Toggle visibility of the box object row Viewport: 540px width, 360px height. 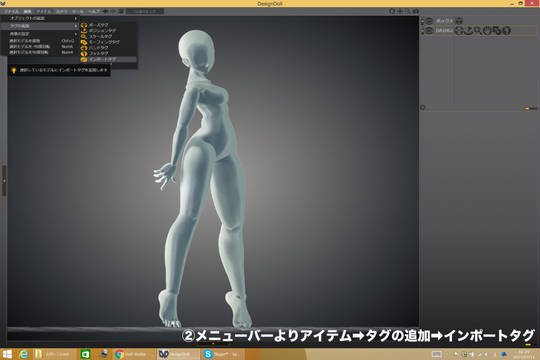coord(429,21)
